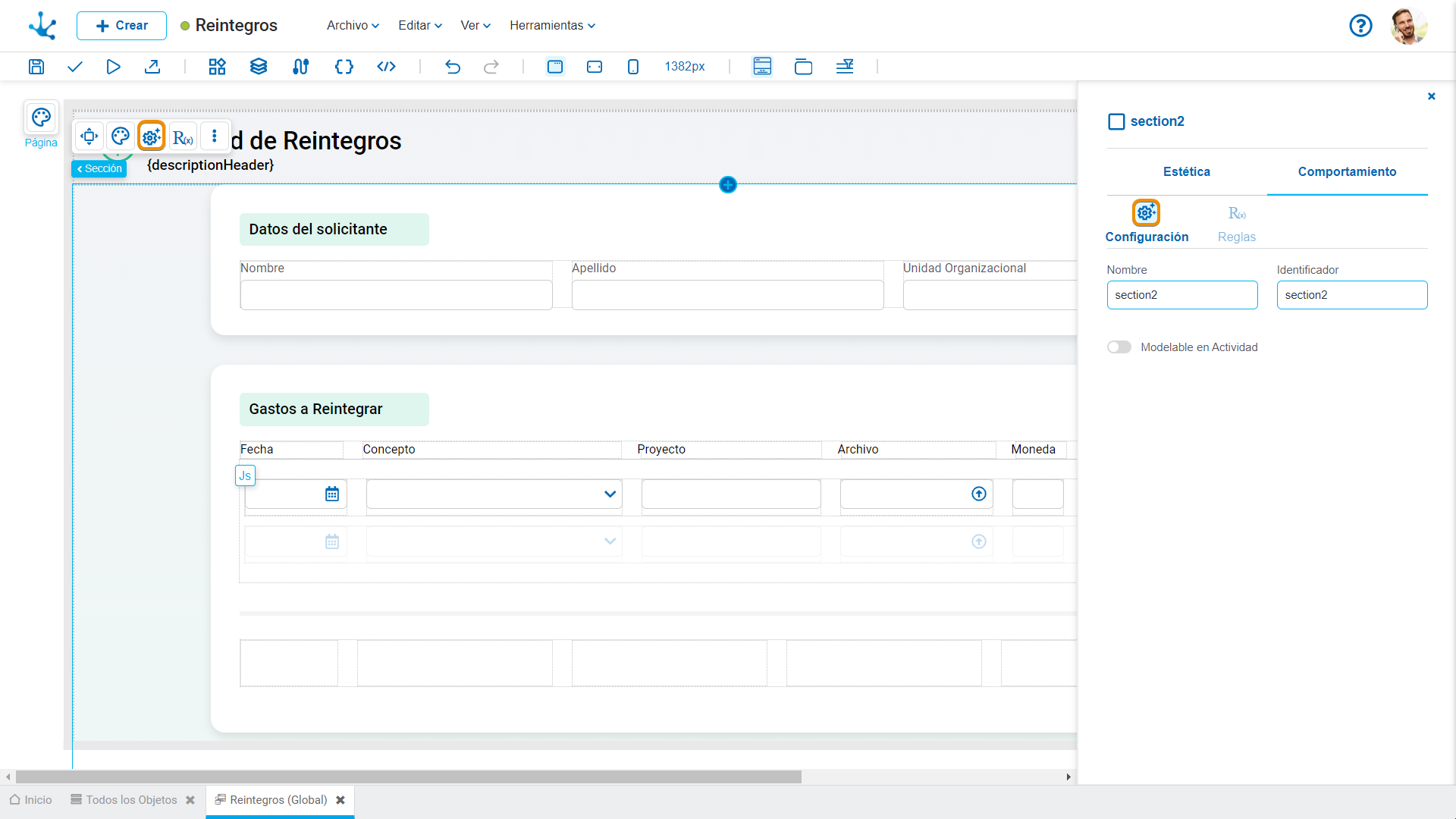
Task: Click the data mapping icon
Action: (301, 67)
